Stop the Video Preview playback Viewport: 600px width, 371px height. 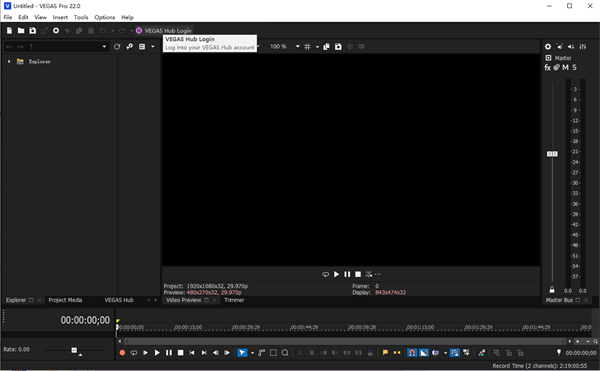(x=358, y=274)
